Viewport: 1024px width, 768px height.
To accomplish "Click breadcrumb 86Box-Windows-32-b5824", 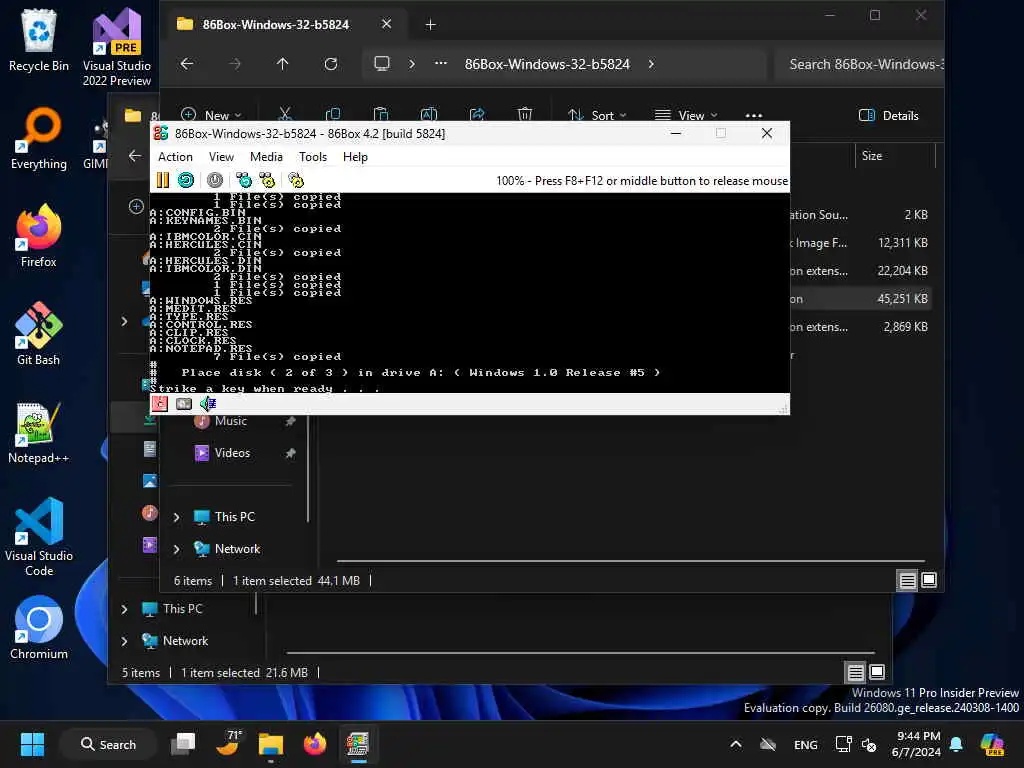I will [547, 64].
